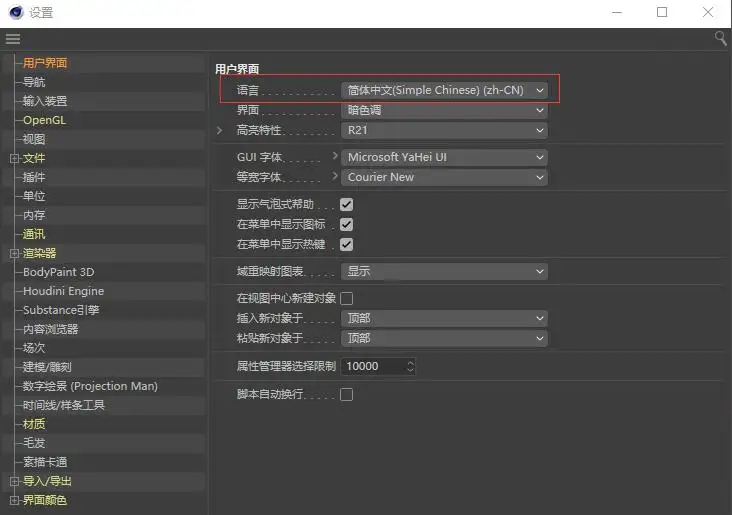Open the 界面 theme dropdown

pyautogui.click(x=444, y=110)
